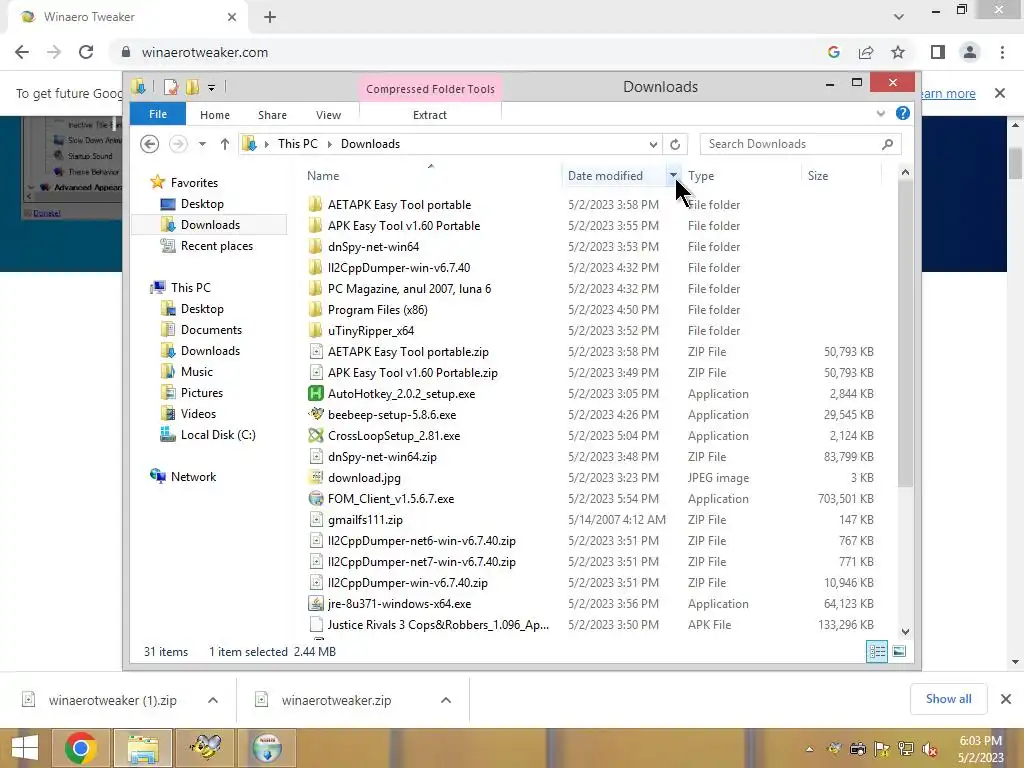Screen dimensions: 1024x768
Task: Click the Properties quick access toolbar icon
Action: 171,87
